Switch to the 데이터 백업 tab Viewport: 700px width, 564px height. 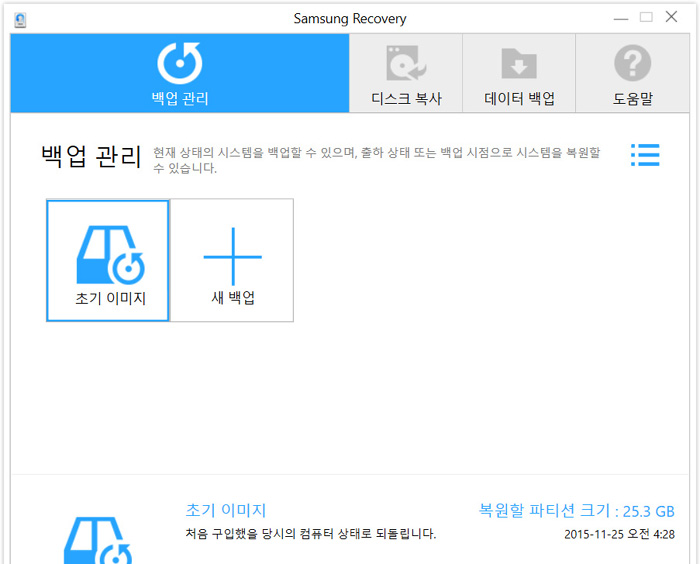[519, 73]
